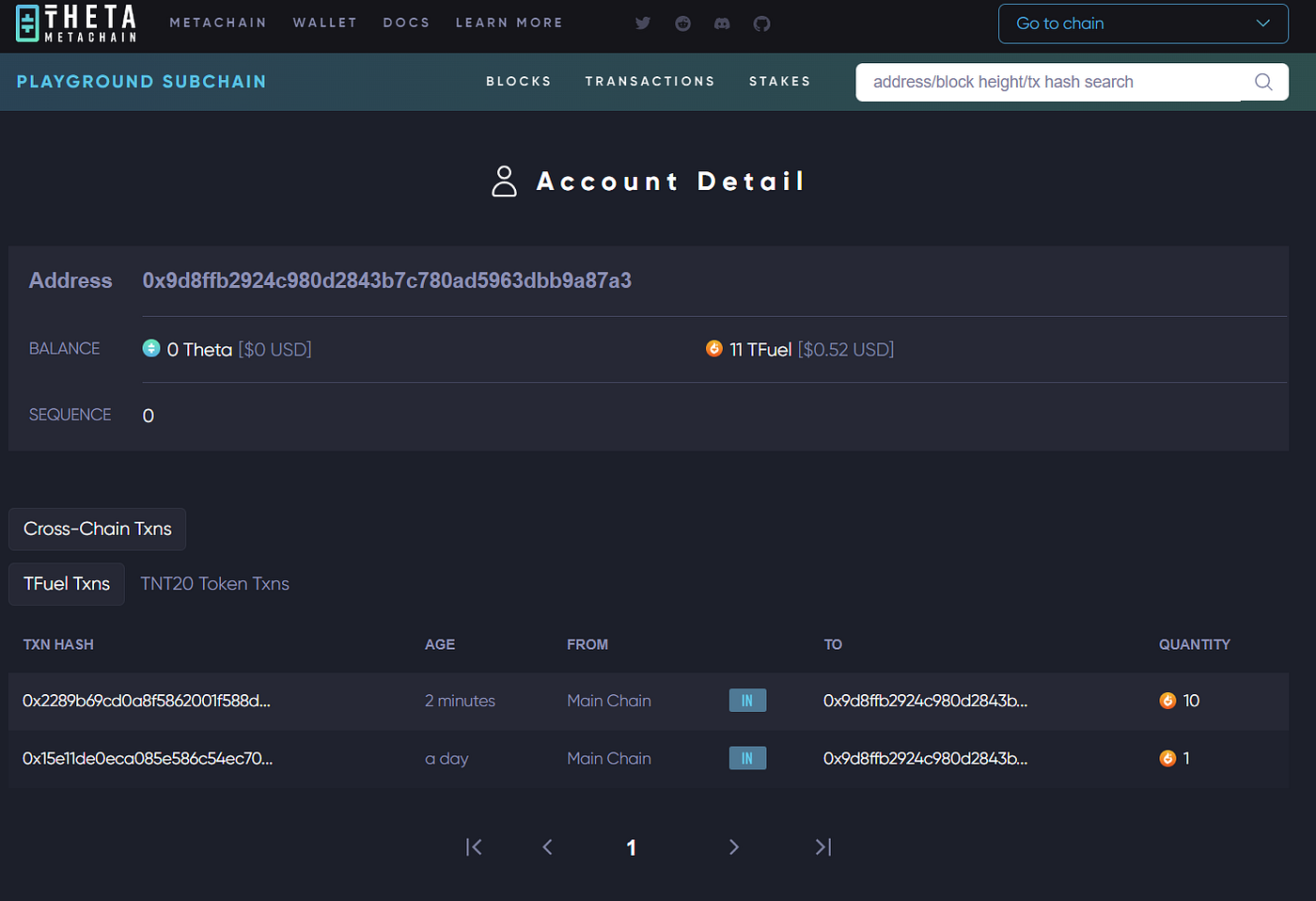The image size is (1316, 901).
Task: Click the Account Detail person icon
Action: (x=505, y=181)
